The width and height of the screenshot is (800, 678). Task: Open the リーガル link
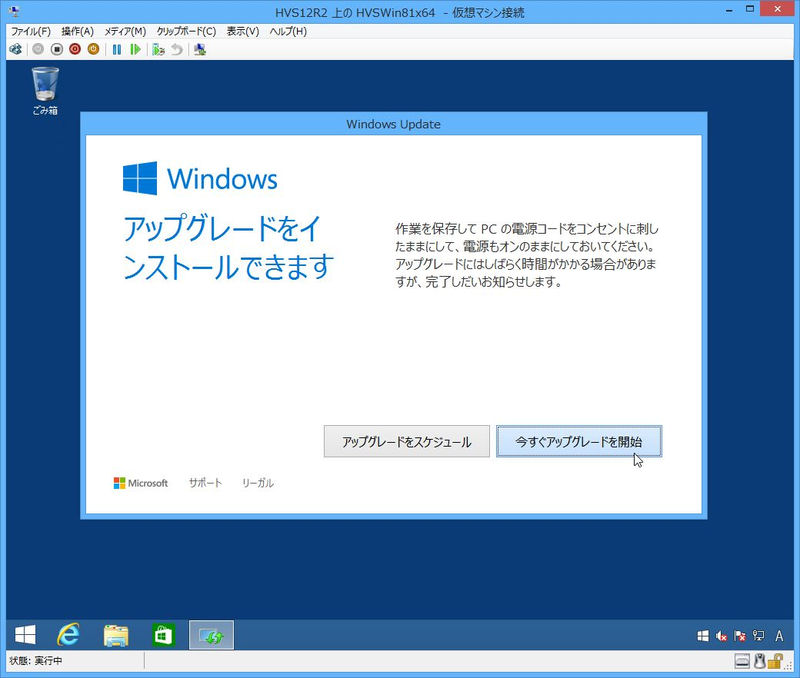coord(258,483)
